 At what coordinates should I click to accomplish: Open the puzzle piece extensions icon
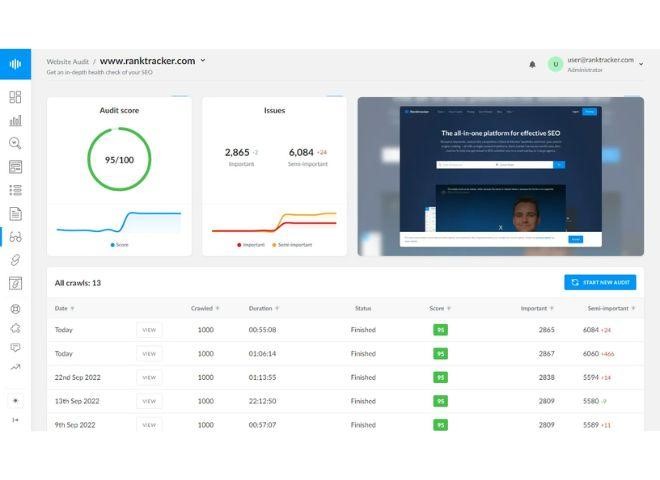coord(15,328)
